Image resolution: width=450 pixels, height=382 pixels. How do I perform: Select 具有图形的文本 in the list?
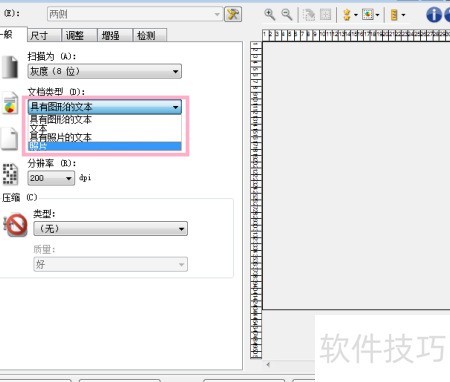[105, 119]
